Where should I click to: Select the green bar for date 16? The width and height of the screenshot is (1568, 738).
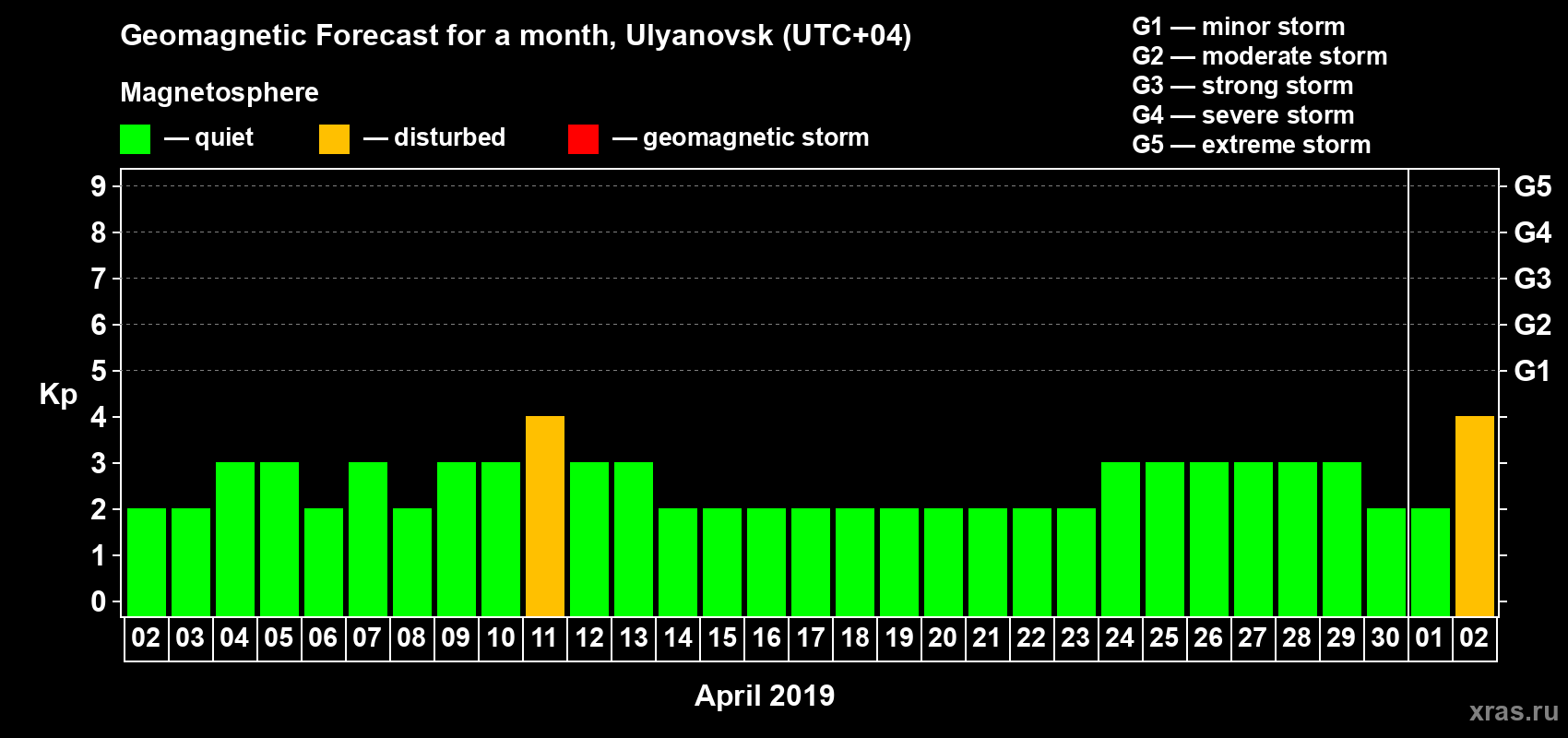pos(766,562)
